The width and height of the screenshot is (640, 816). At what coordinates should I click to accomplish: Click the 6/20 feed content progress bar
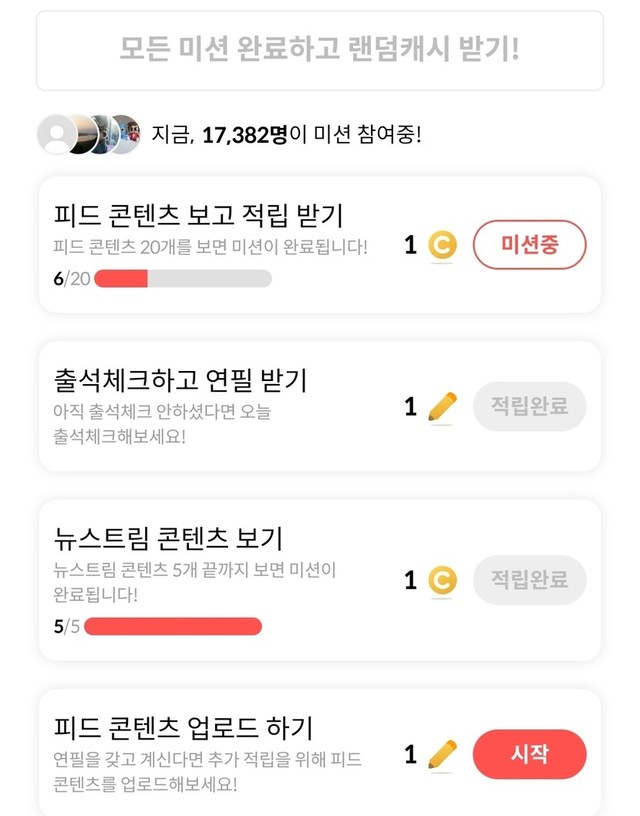click(x=182, y=278)
